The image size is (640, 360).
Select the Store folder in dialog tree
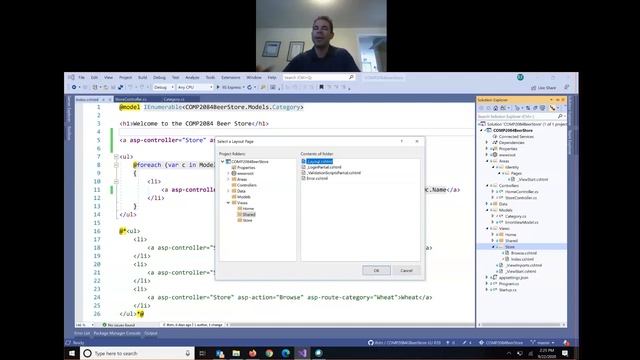(245, 220)
